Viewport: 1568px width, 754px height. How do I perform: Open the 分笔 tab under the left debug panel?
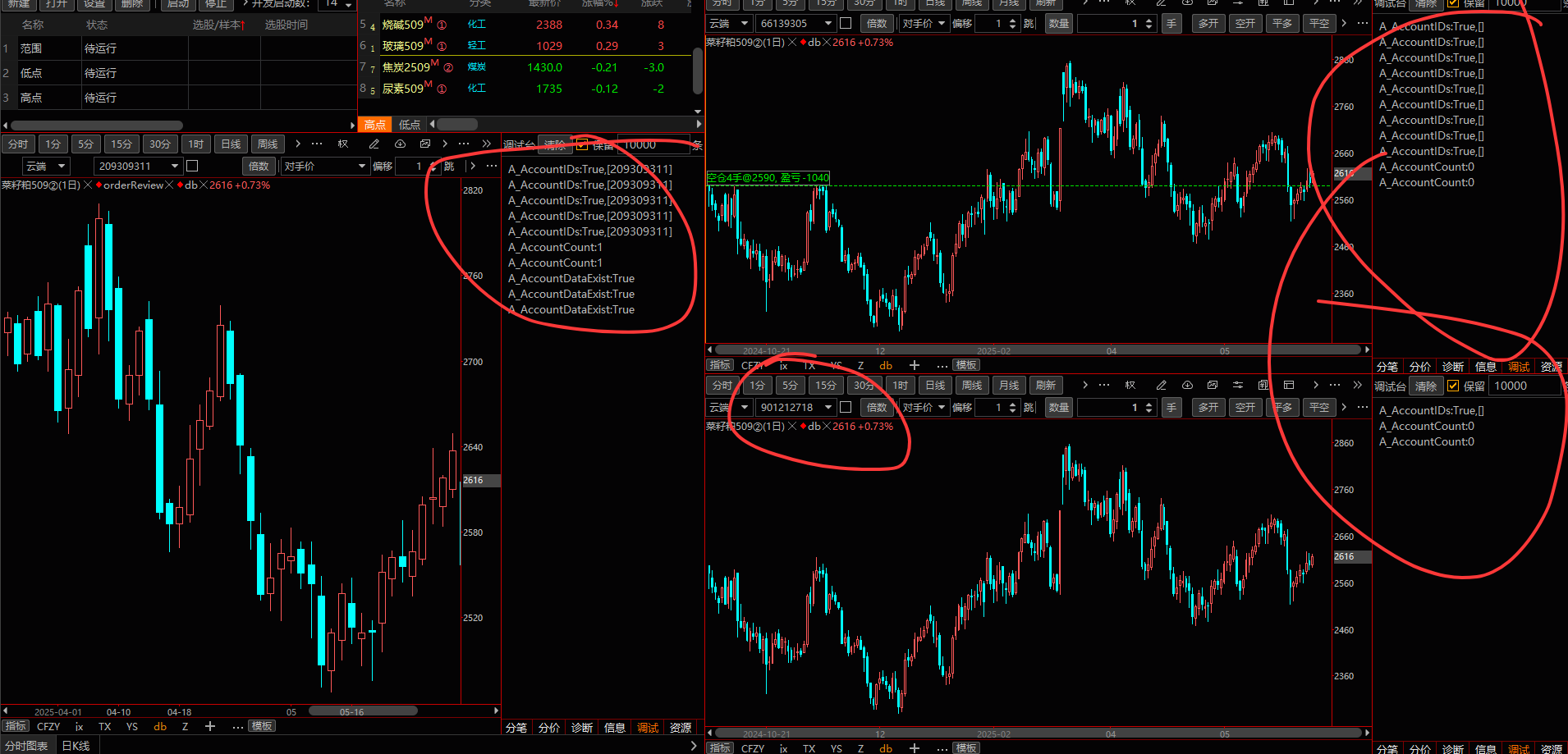pos(516,728)
